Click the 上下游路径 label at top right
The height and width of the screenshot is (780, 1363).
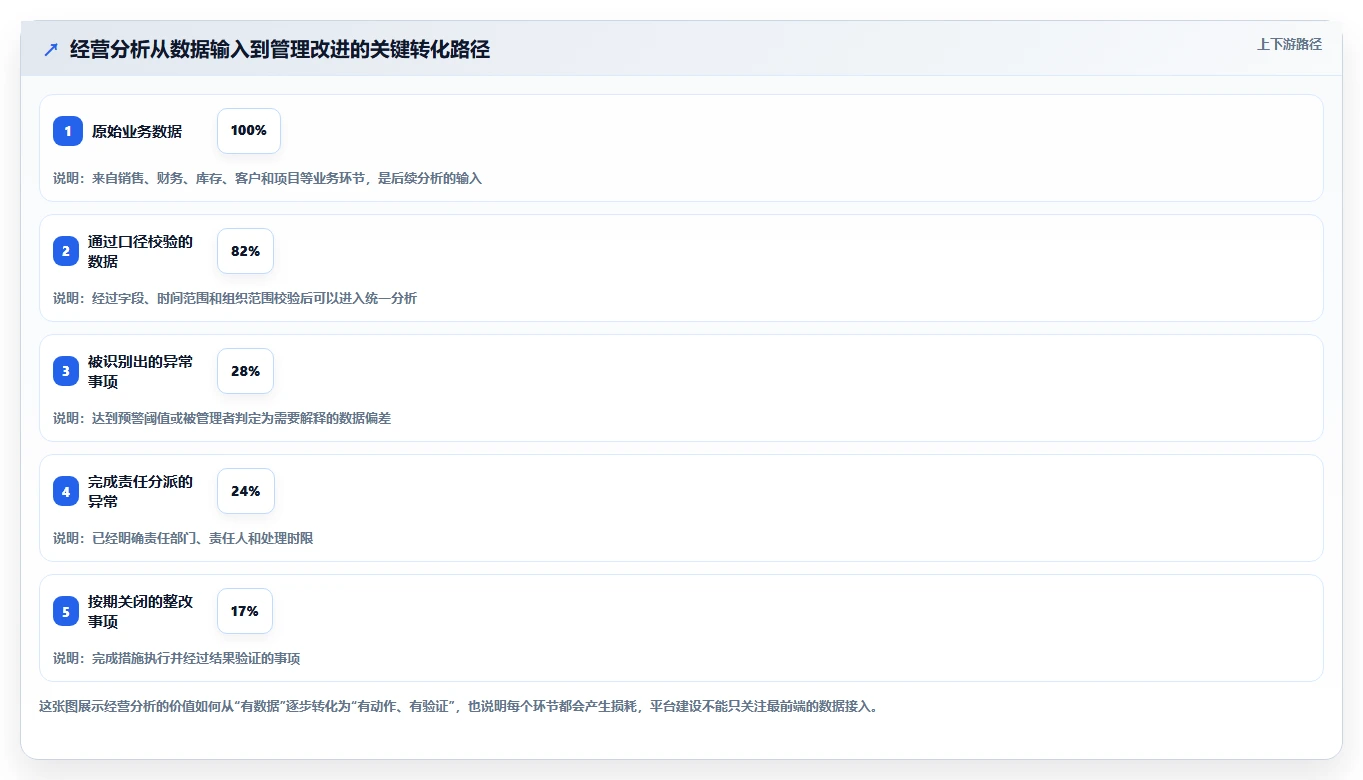point(1289,44)
